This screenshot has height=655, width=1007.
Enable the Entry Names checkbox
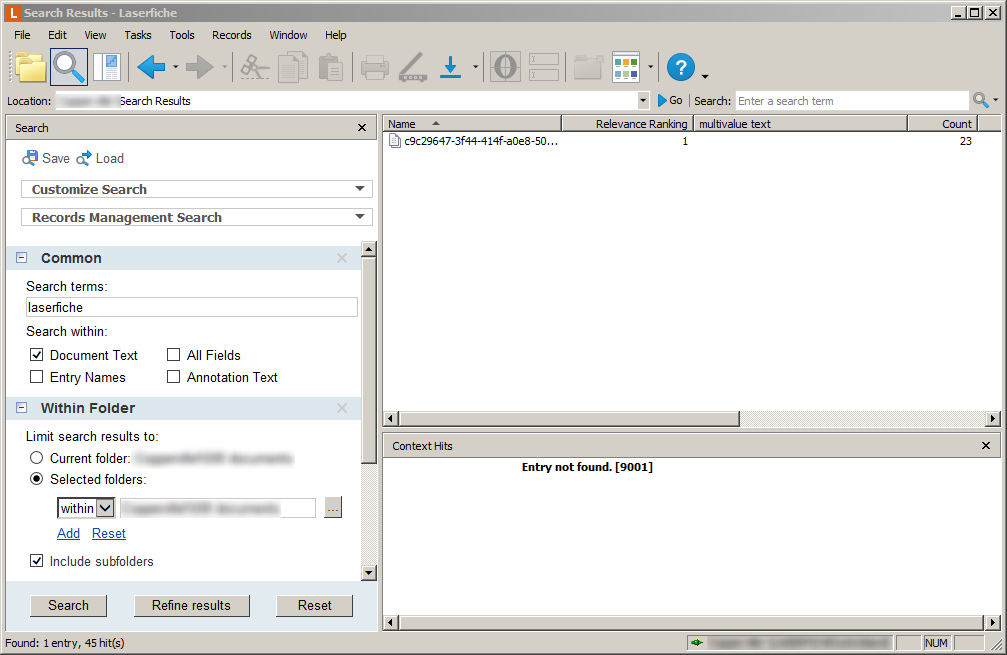tap(37, 377)
